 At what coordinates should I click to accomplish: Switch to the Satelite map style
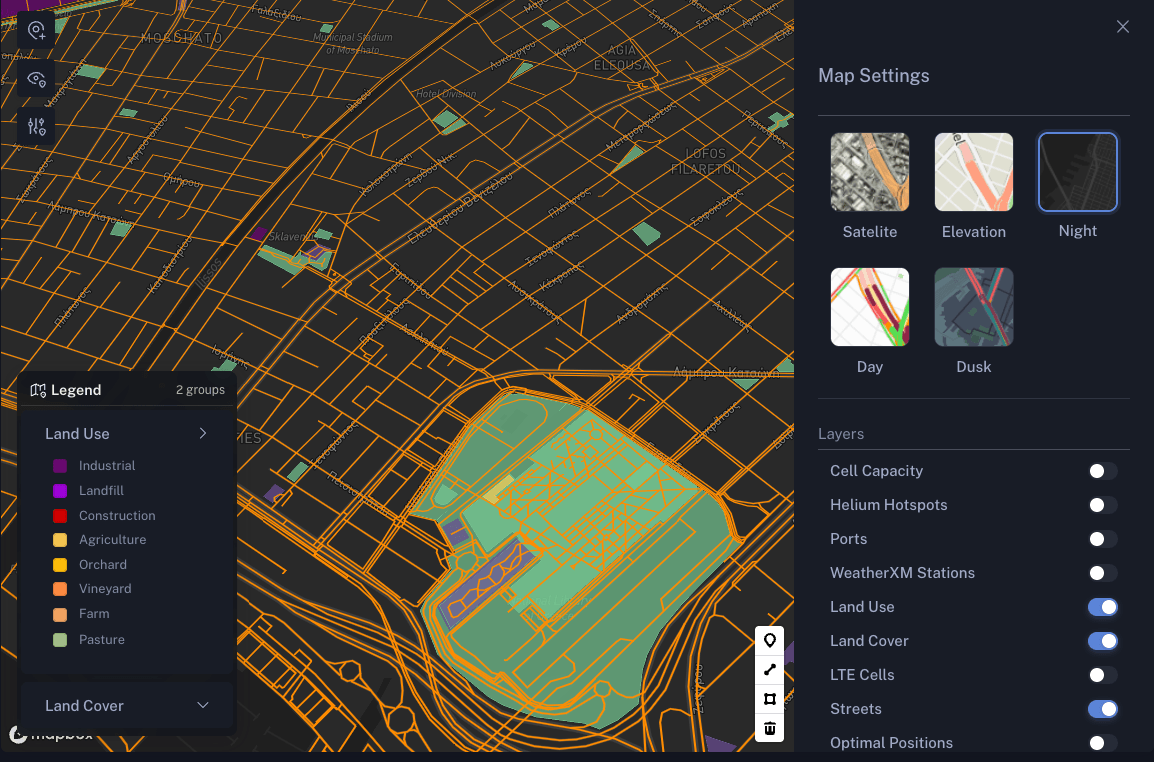(x=869, y=173)
